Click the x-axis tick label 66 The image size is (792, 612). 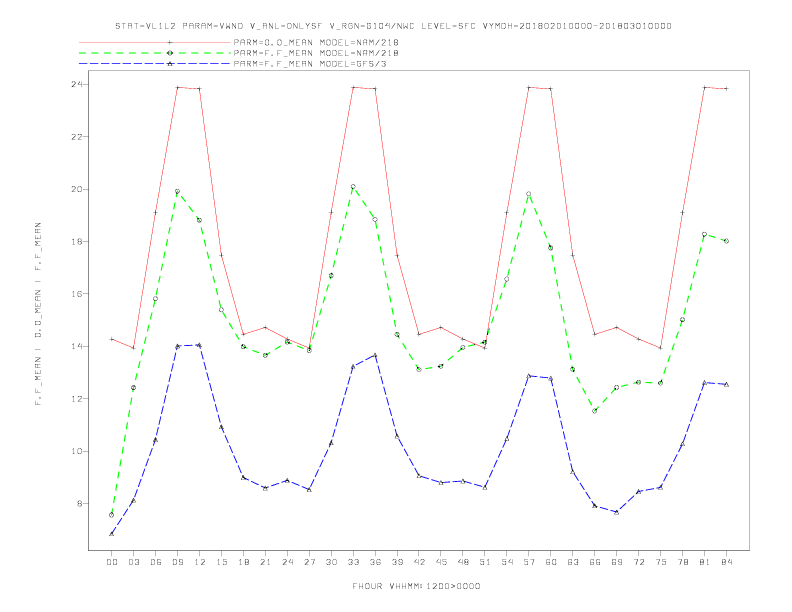(595, 562)
